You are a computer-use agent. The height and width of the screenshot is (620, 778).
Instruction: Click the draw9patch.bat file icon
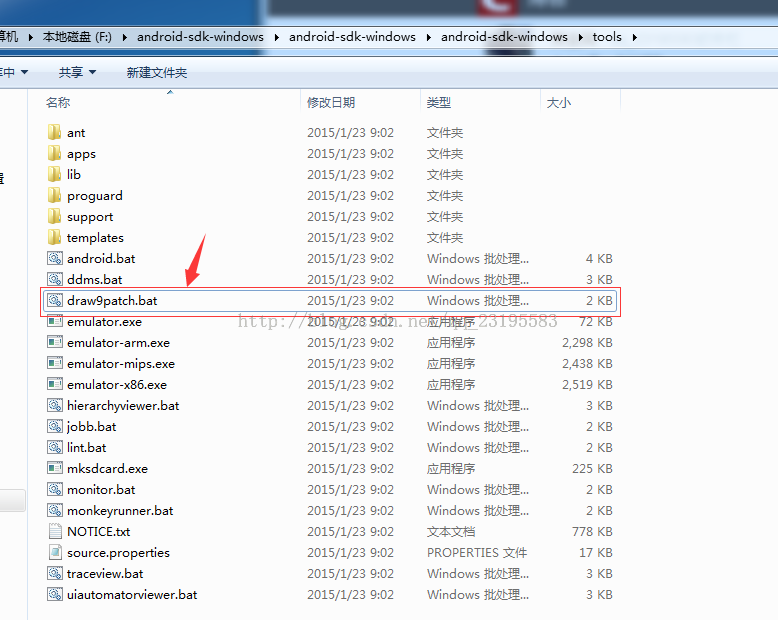(55, 300)
